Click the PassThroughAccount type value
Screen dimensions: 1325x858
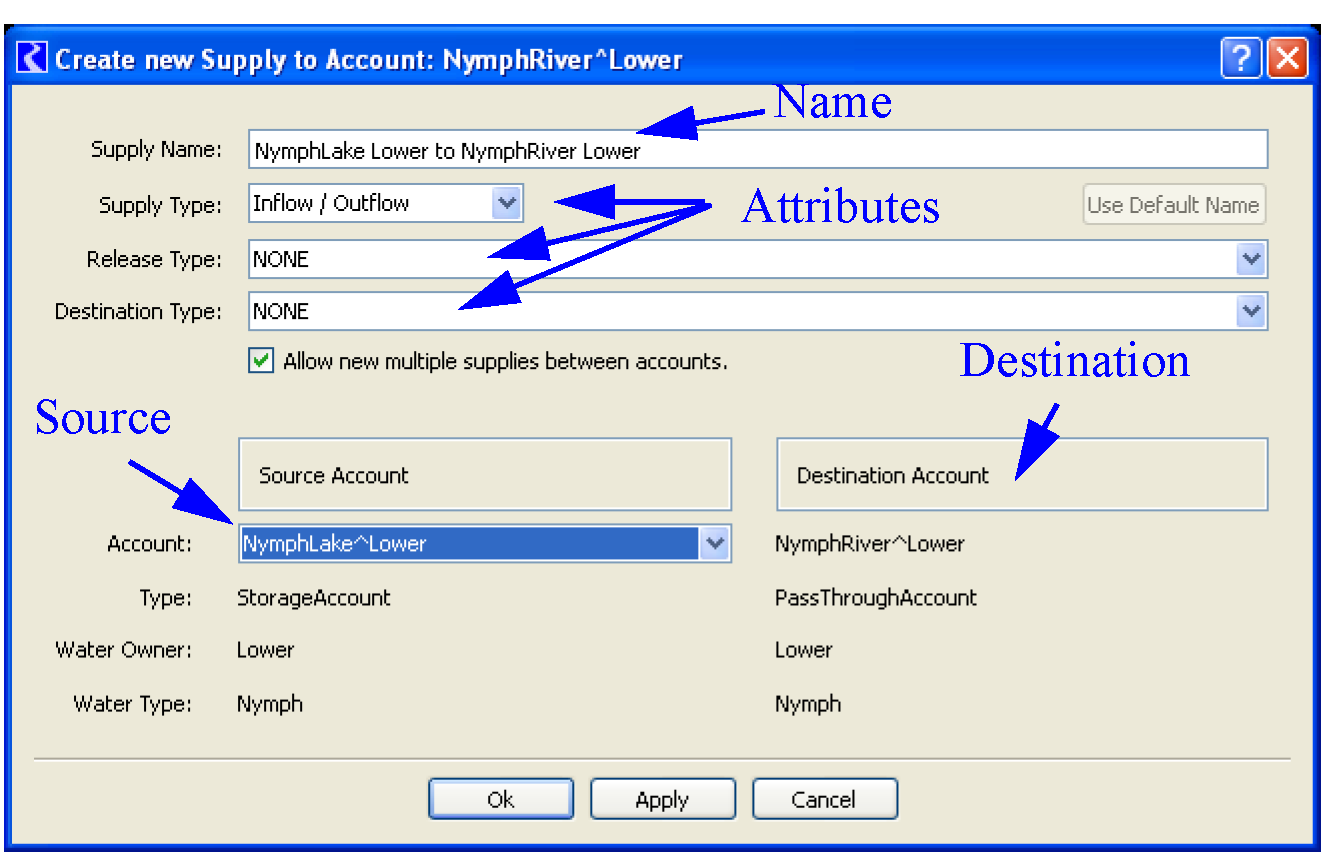coord(875,598)
